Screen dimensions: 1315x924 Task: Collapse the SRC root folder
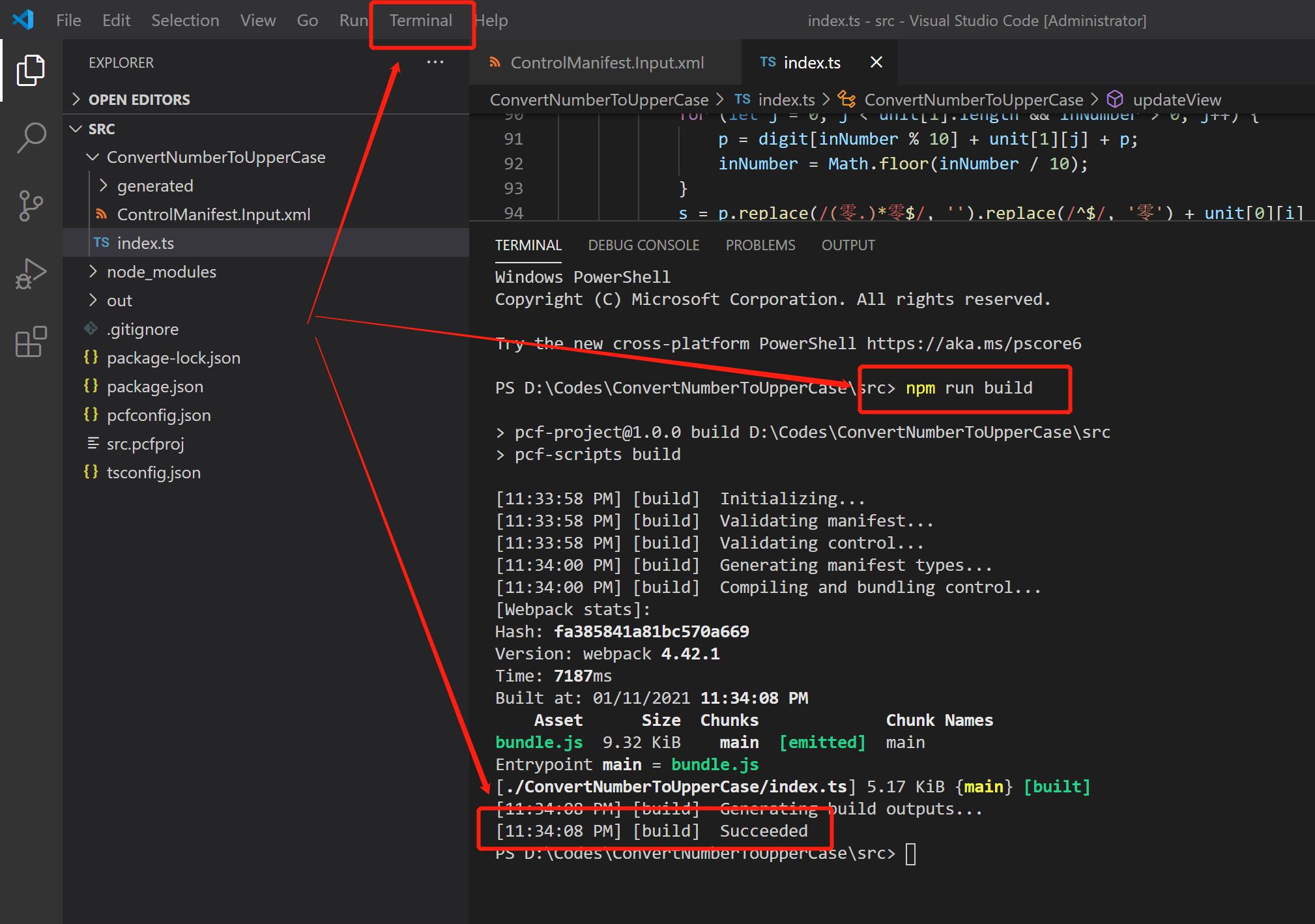[x=76, y=128]
